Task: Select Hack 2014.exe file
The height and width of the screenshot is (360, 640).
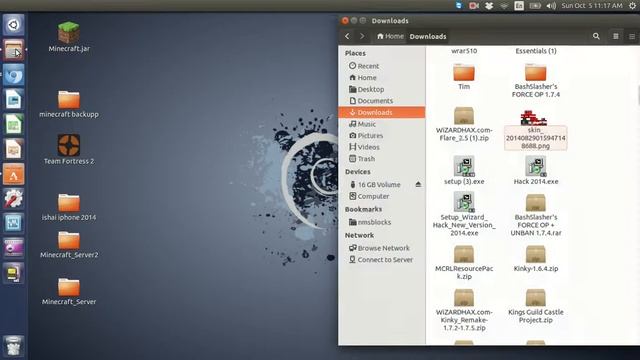Action: click(536, 170)
